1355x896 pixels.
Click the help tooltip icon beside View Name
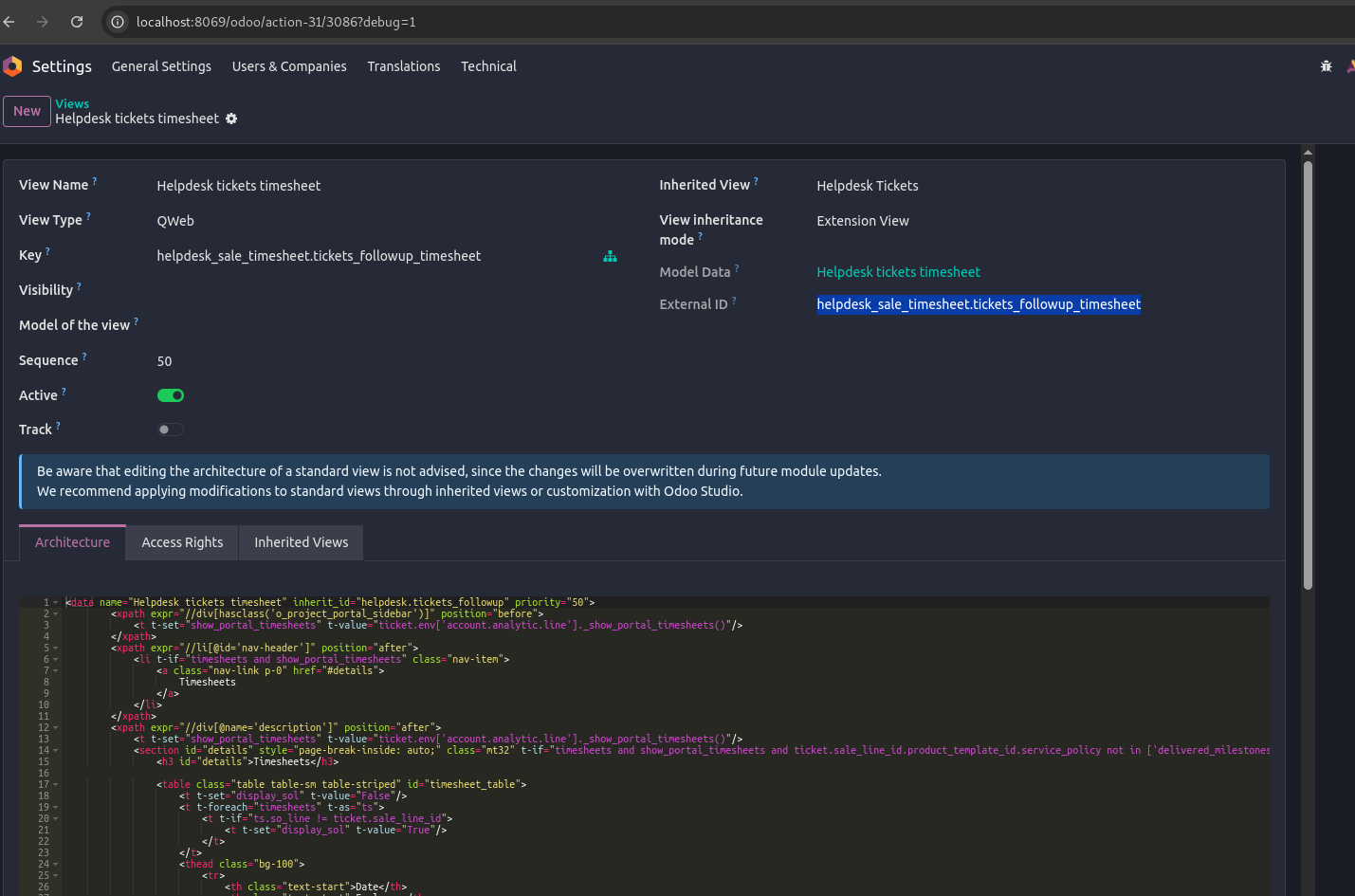click(x=95, y=180)
